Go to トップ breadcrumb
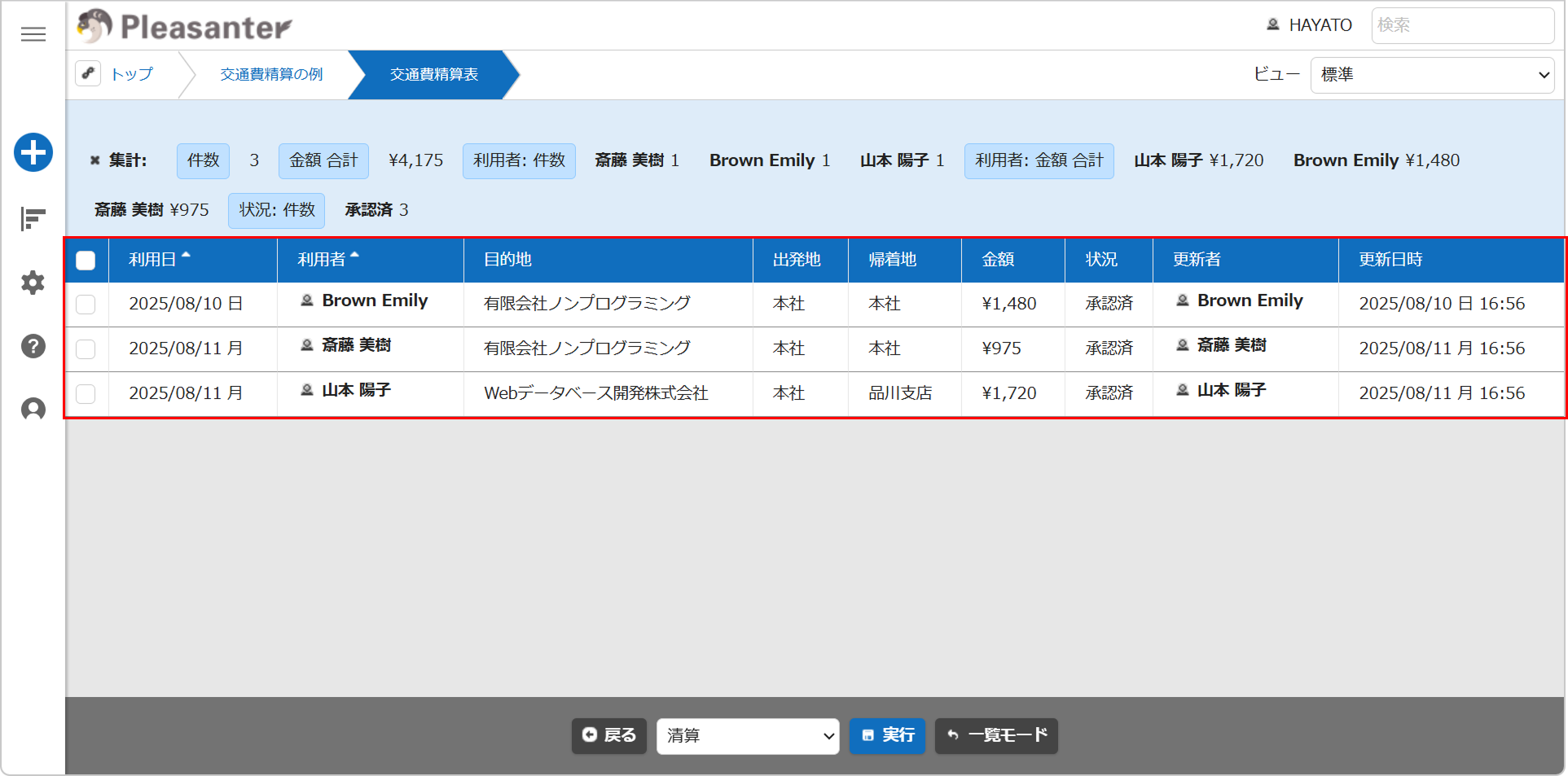The image size is (1568, 776). click(132, 74)
